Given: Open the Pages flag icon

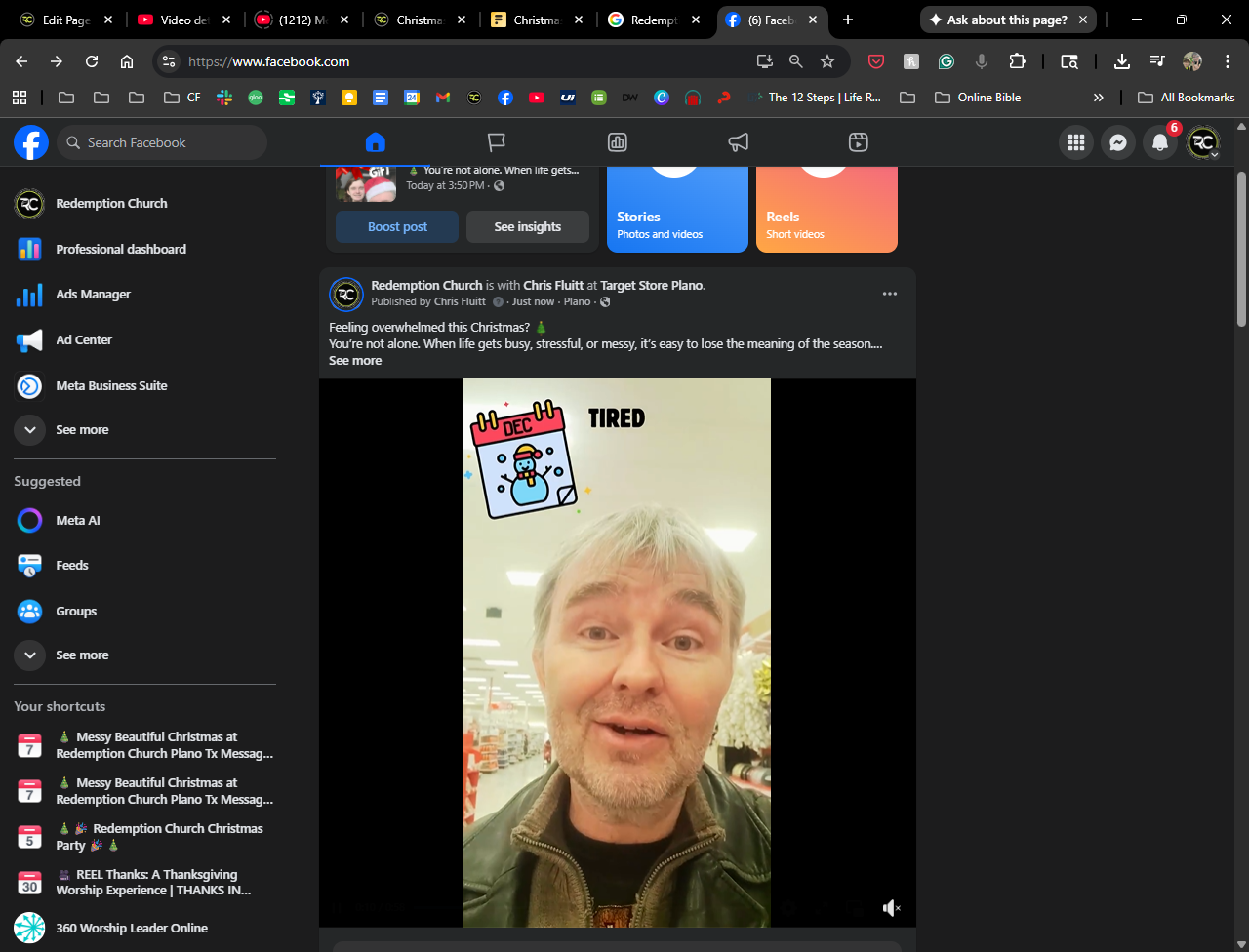Looking at the screenshot, I should tap(497, 142).
